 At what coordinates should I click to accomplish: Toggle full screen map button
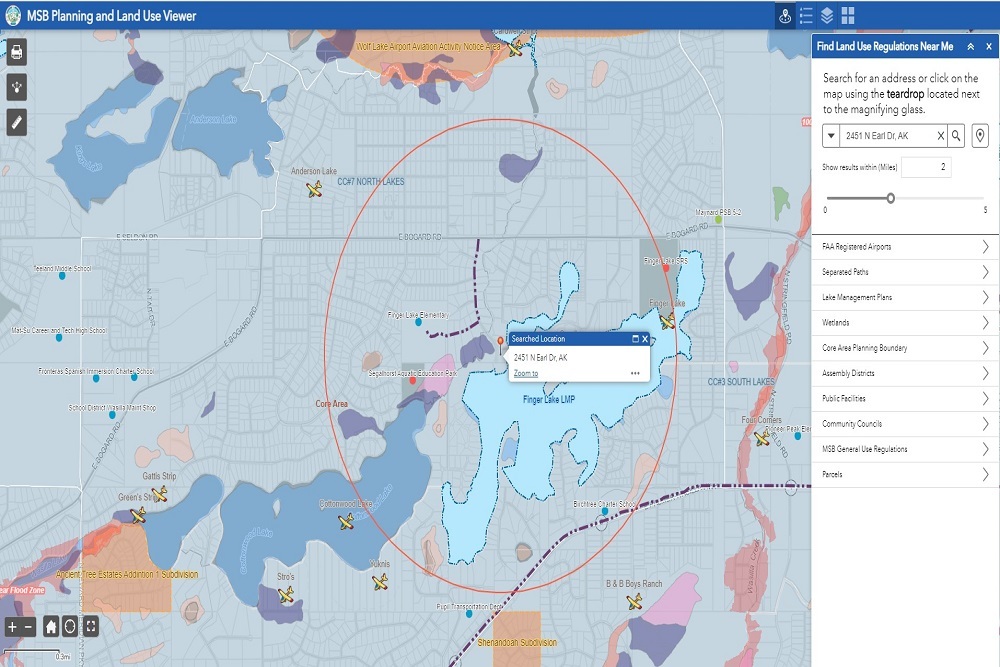tap(91, 627)
